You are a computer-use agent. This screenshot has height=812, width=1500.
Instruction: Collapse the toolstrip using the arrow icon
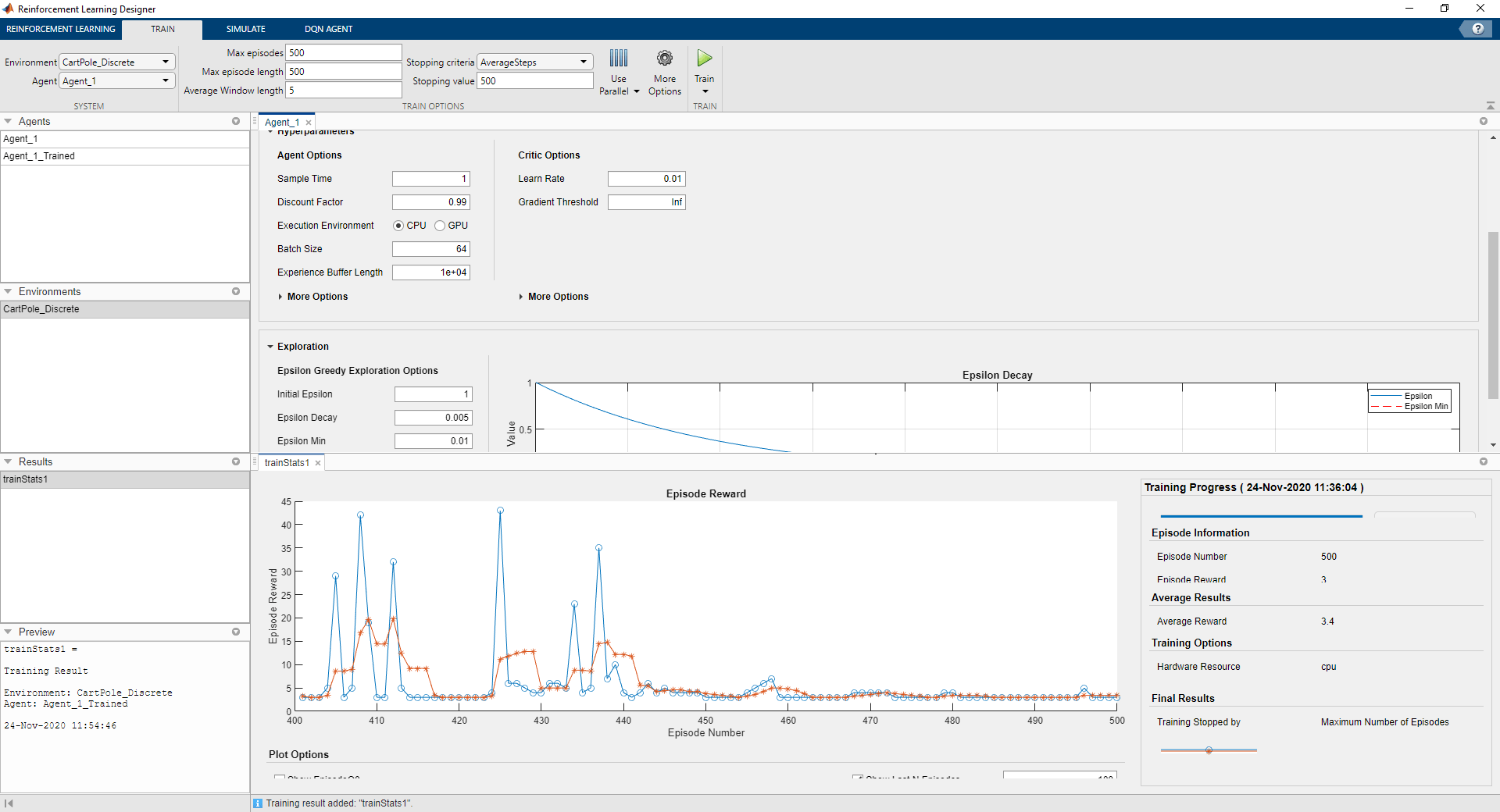[1490, 105]
